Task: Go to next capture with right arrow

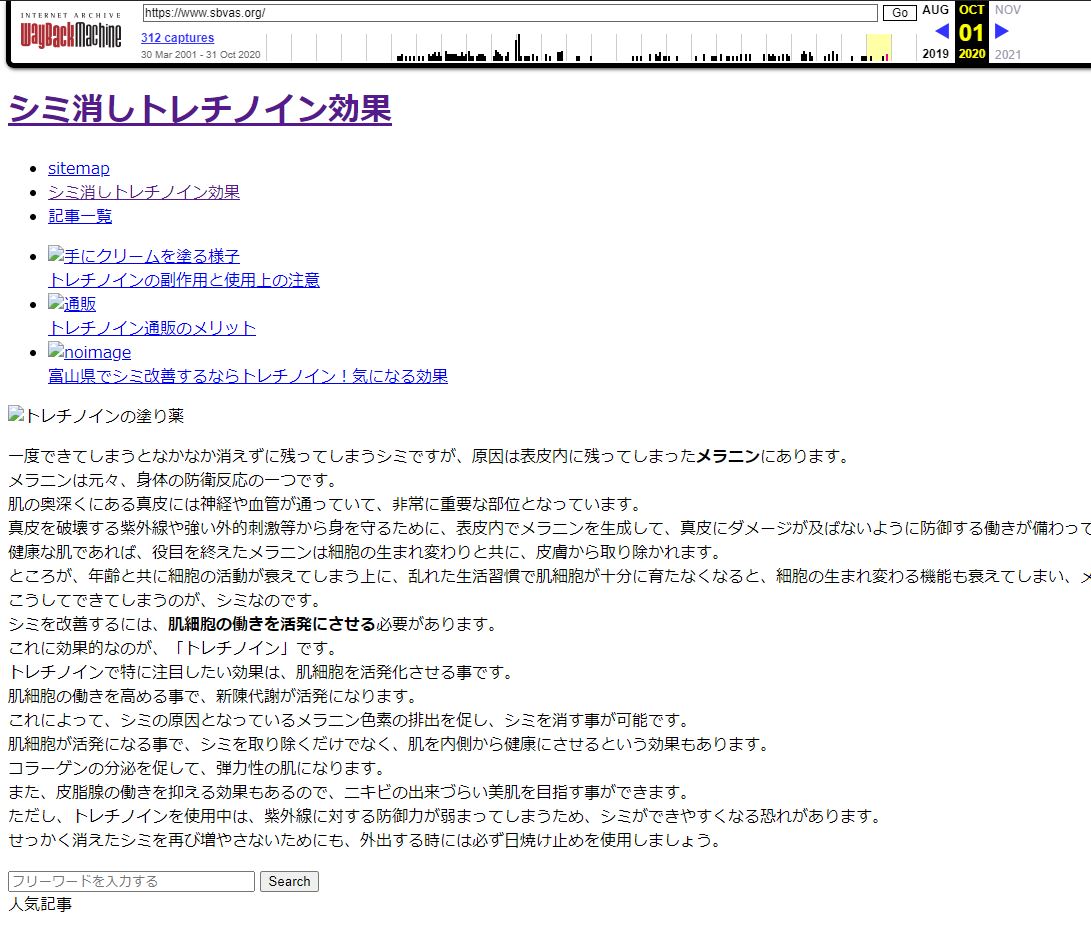Action: click(1002, 31)
